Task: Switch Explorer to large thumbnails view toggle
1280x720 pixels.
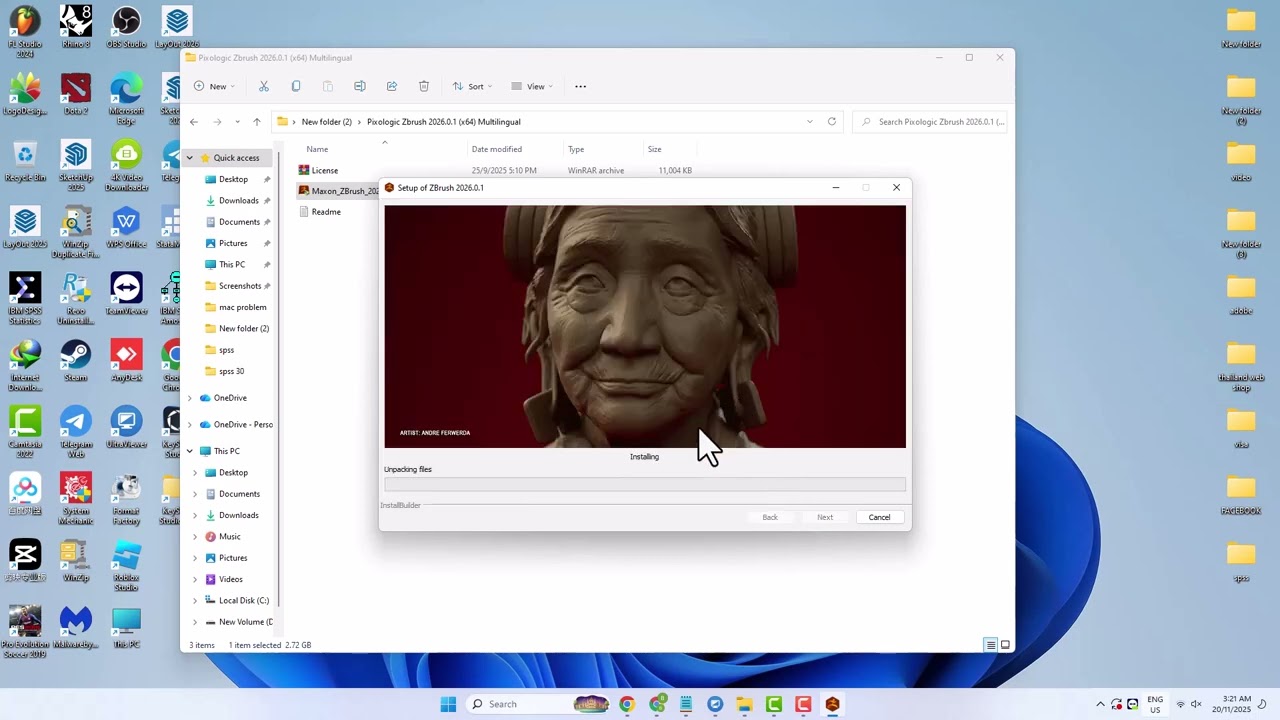Action: point(1005,645)
